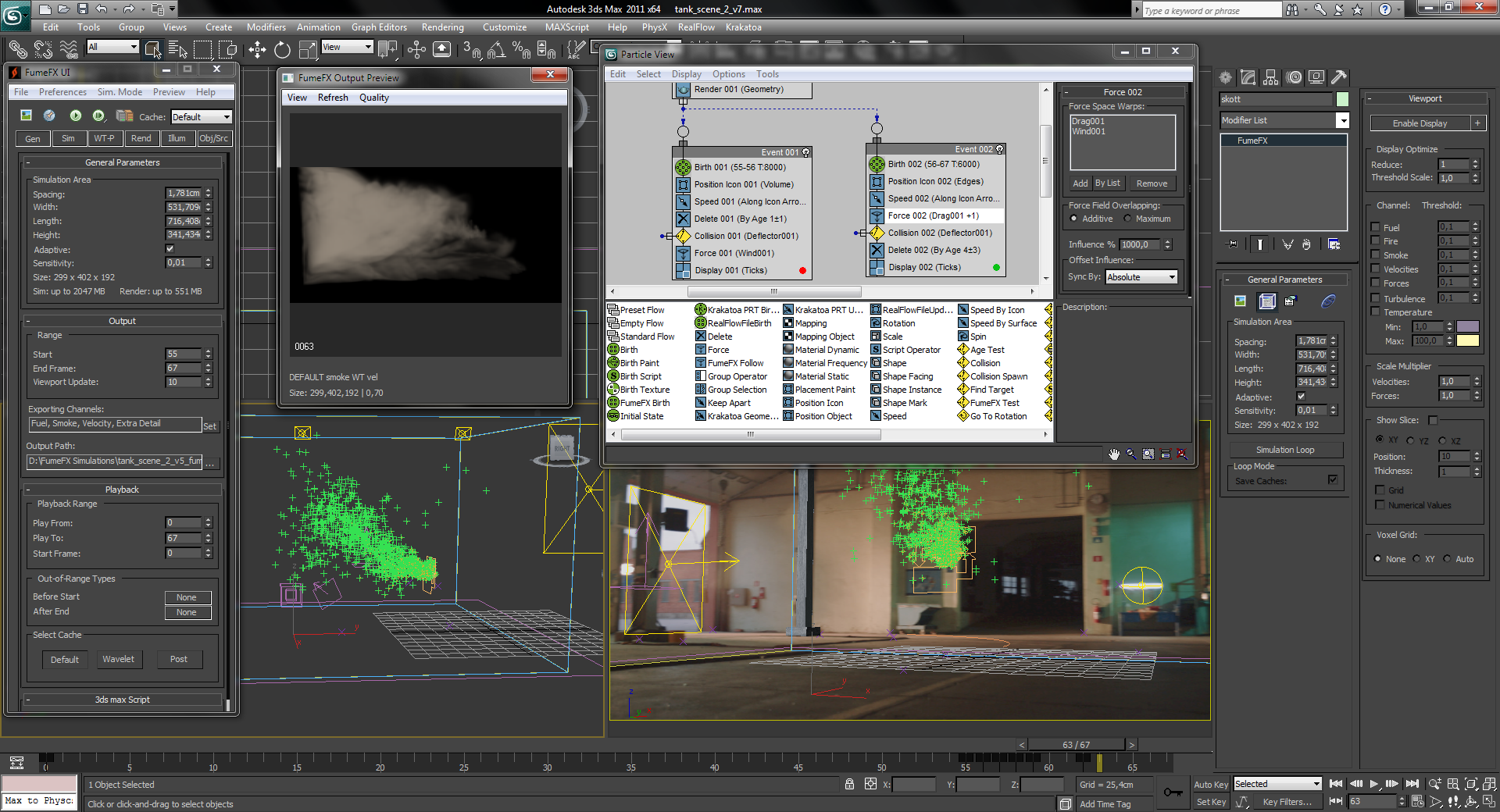Enable the Velocities channel checkbox

coord(1375,269)
